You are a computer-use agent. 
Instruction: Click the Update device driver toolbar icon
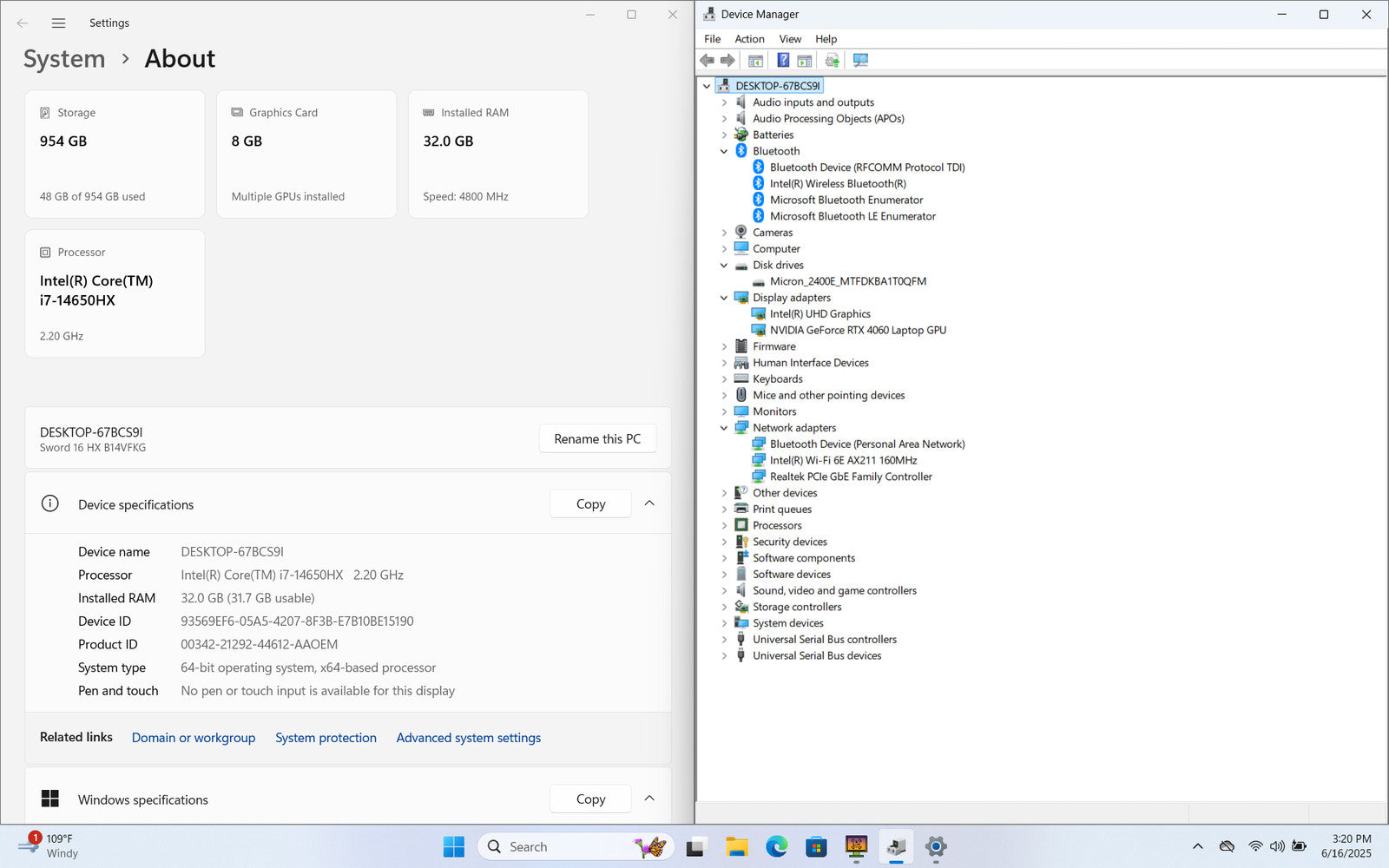click(x=832, y=61)
